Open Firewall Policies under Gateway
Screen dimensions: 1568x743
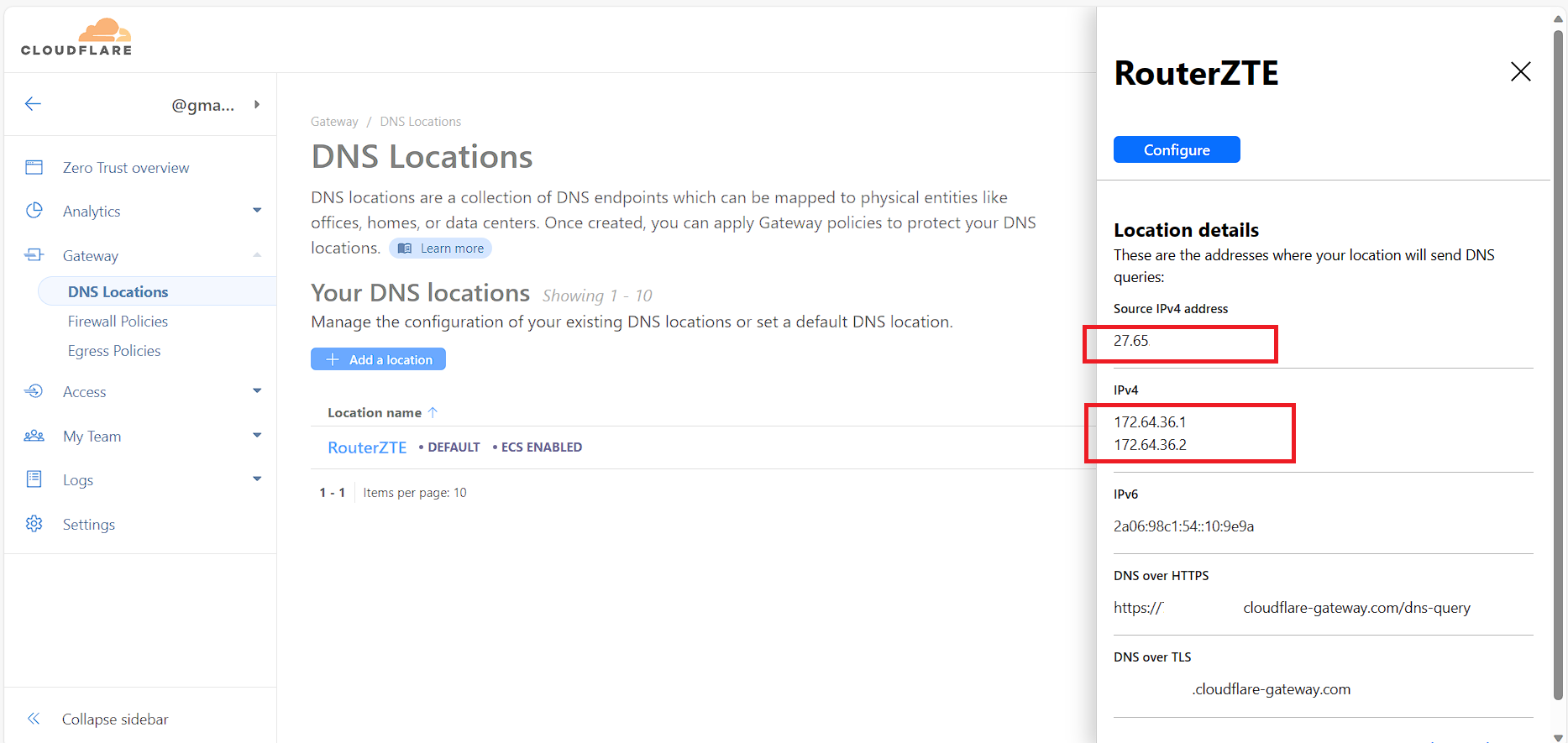point(118,322)
